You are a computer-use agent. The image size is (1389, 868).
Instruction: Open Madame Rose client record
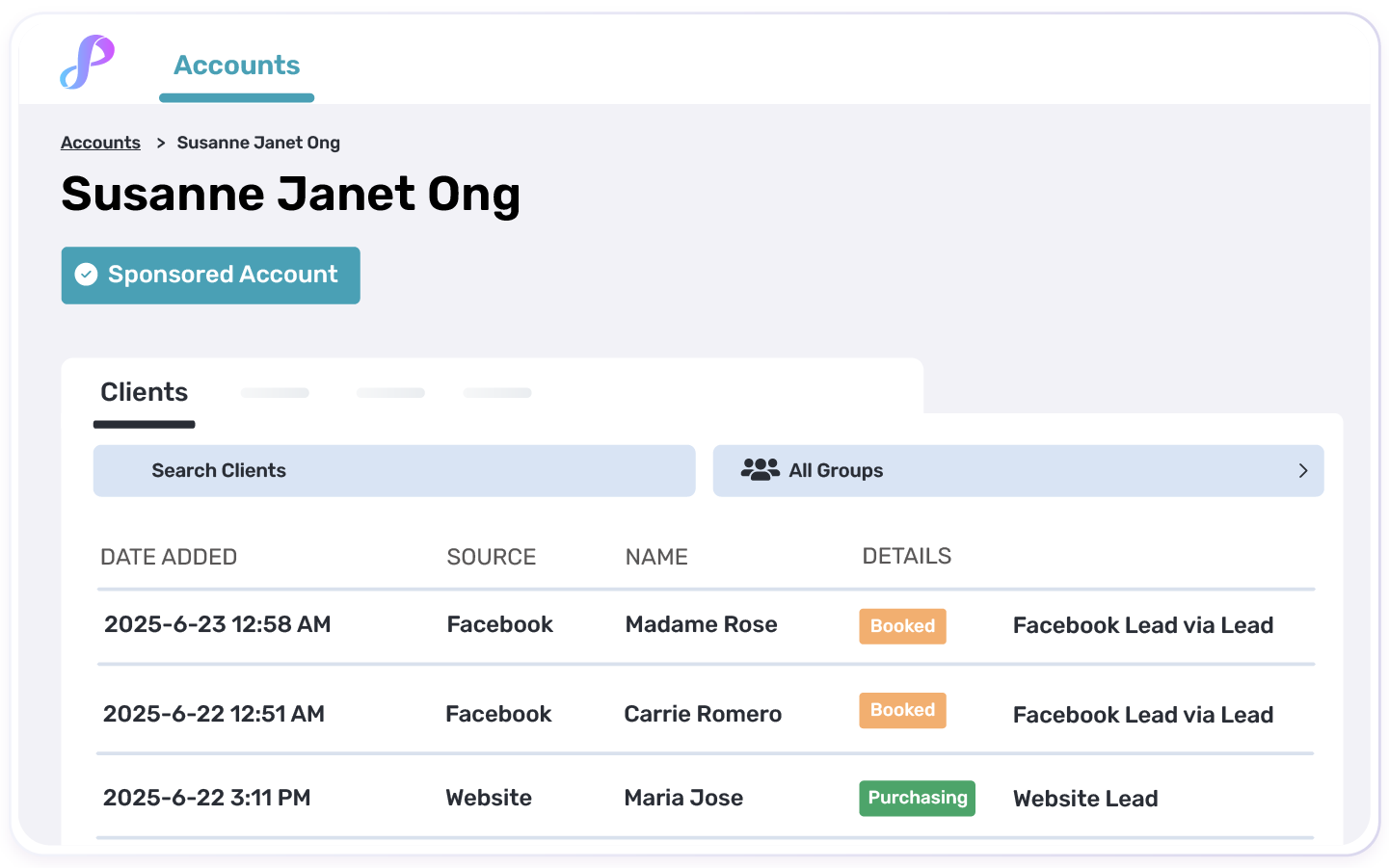click(701, 624)
